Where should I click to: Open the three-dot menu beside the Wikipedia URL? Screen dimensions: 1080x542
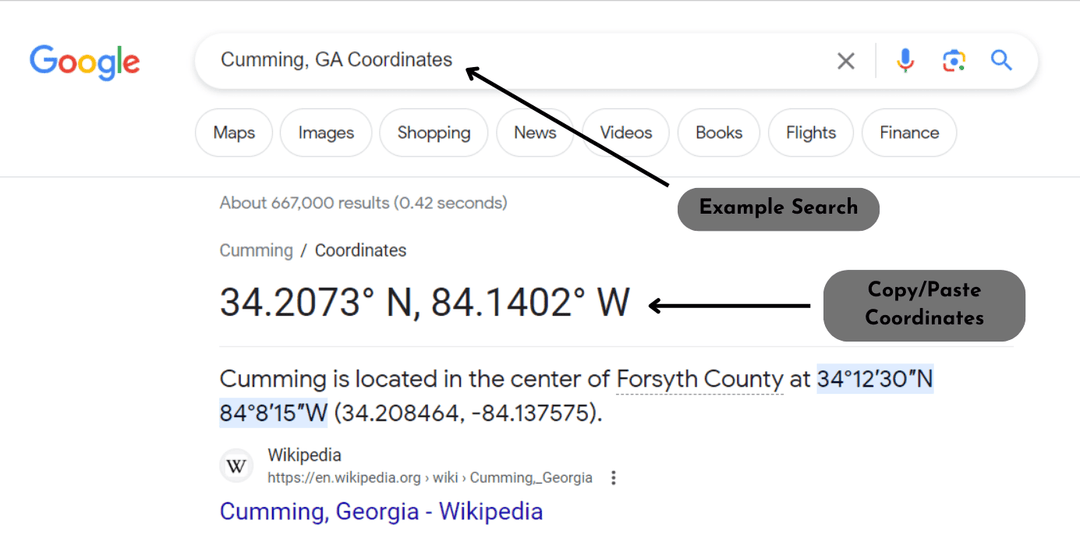coord(613,478)
